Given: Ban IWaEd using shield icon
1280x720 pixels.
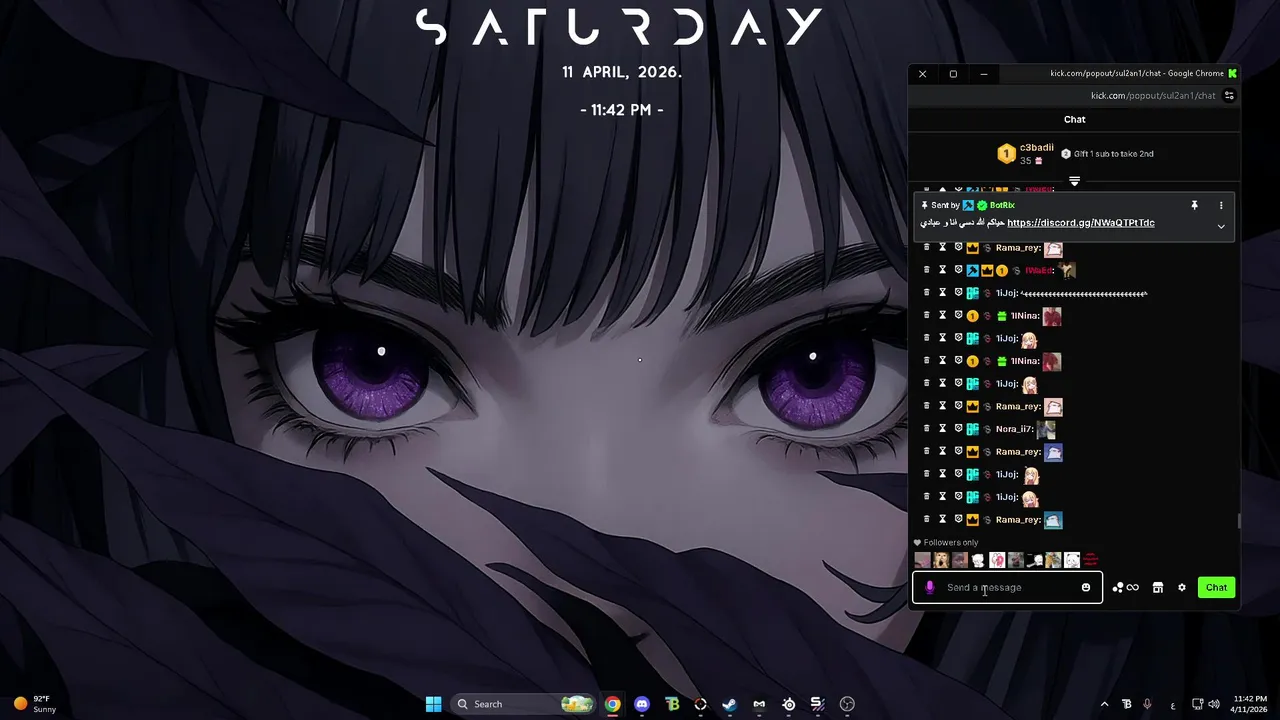Looking at the screenshot, I should point(958,270).
